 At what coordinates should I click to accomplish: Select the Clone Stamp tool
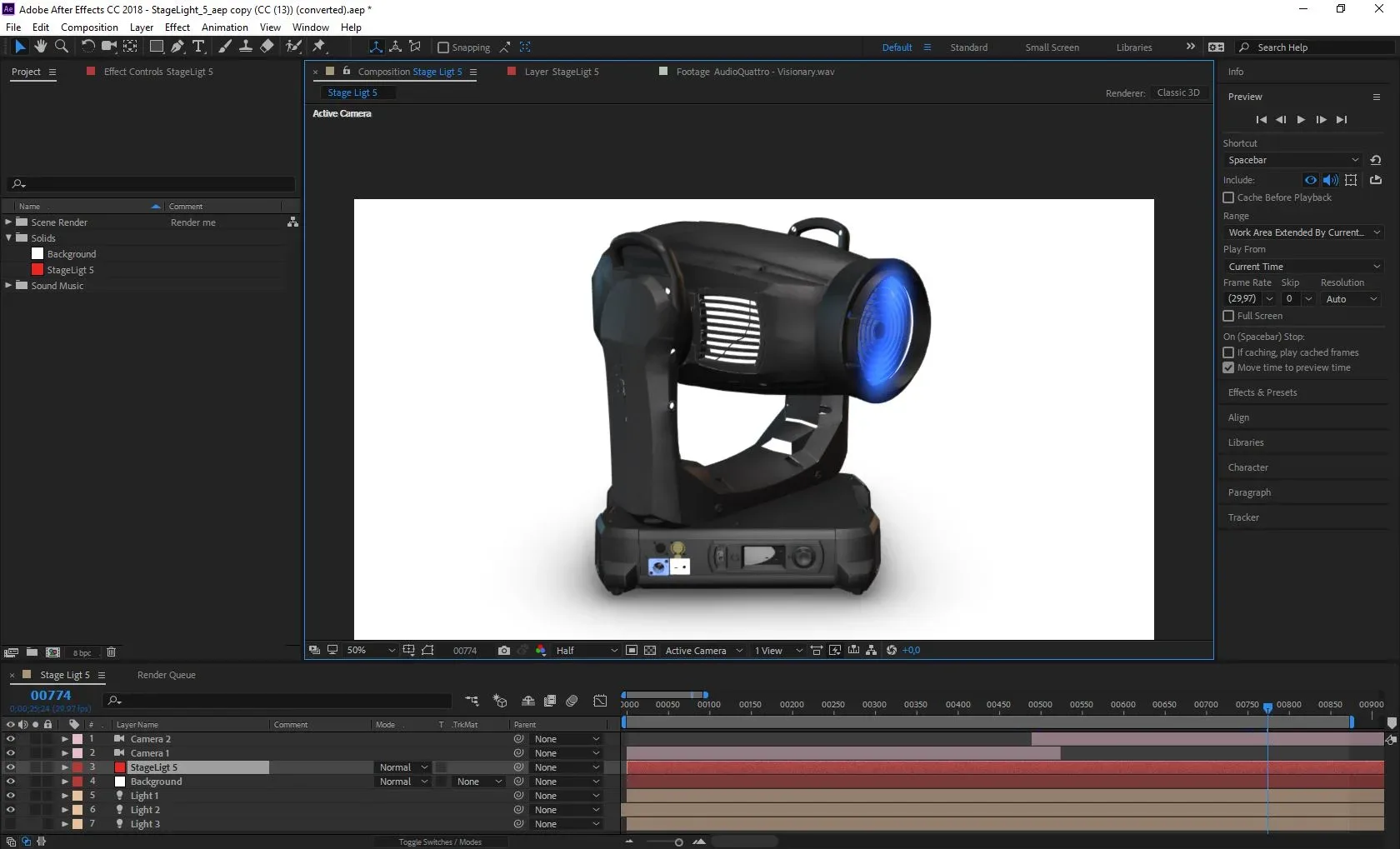pyautogui.click(x=246, y=47)
